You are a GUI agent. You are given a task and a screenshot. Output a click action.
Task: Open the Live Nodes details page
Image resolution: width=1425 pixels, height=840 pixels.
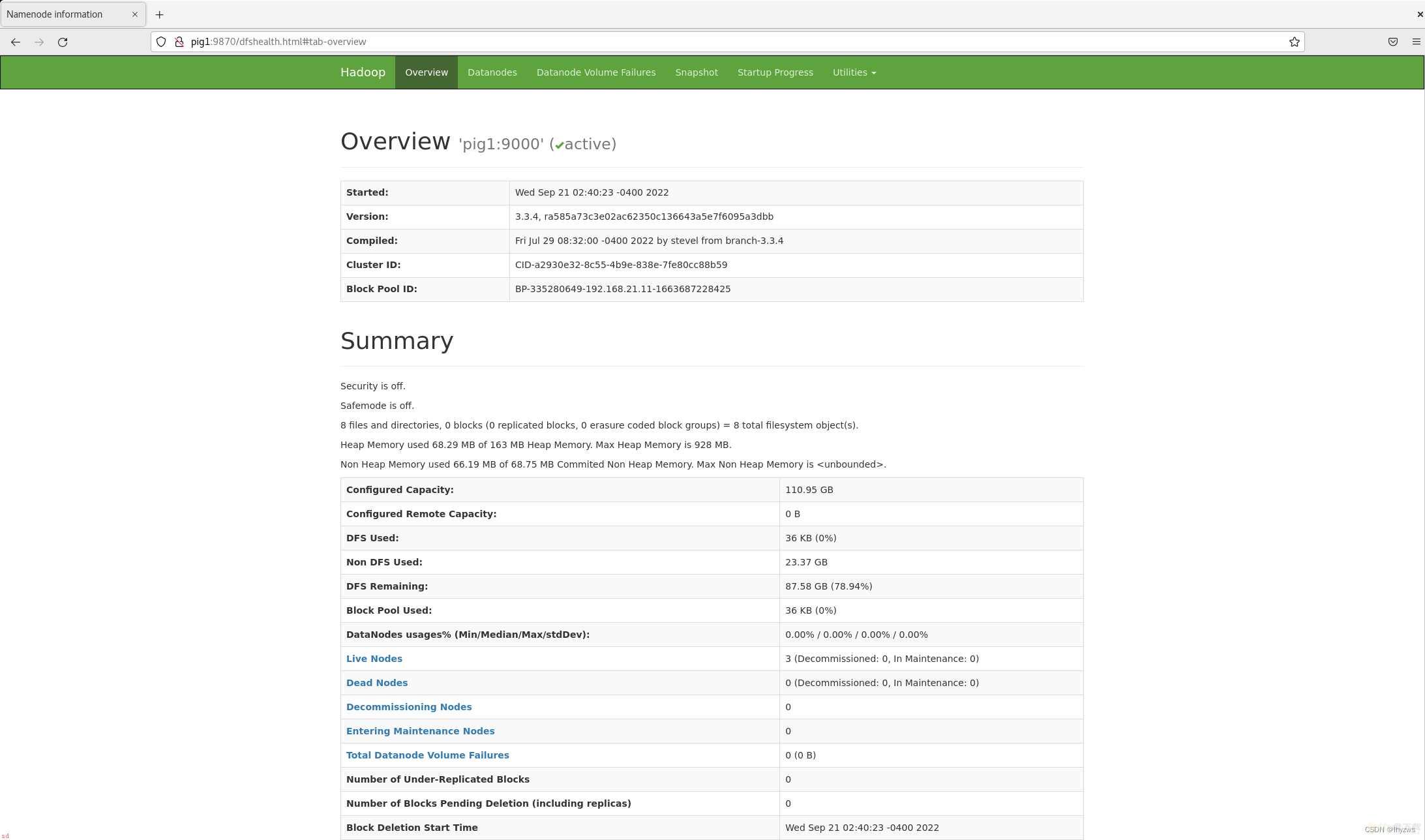(373, 658)
